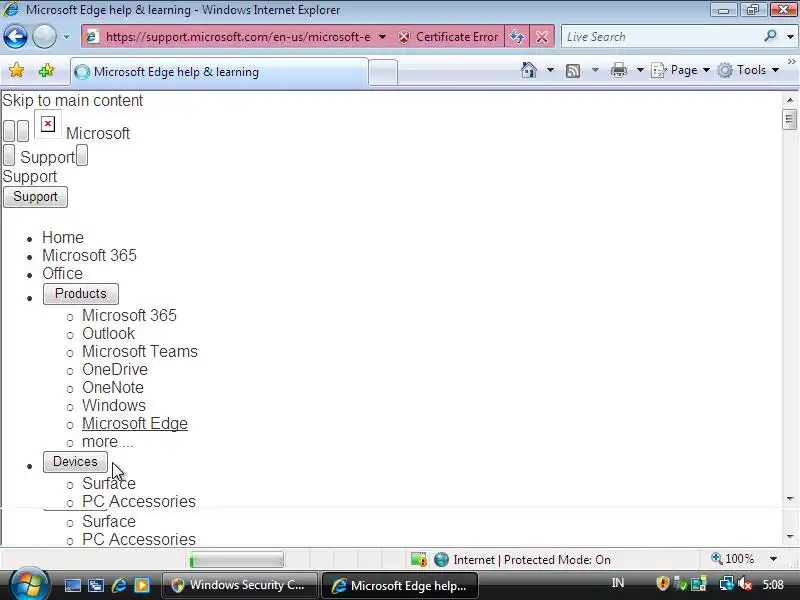Click Show Desktop quick launch icon
800x600 pixels.
pos(72,585)
